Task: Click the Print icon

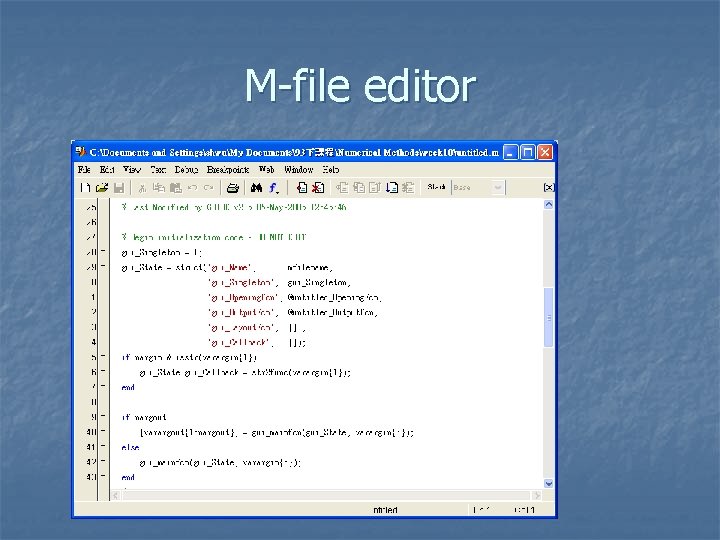Action: click(233, 187)
